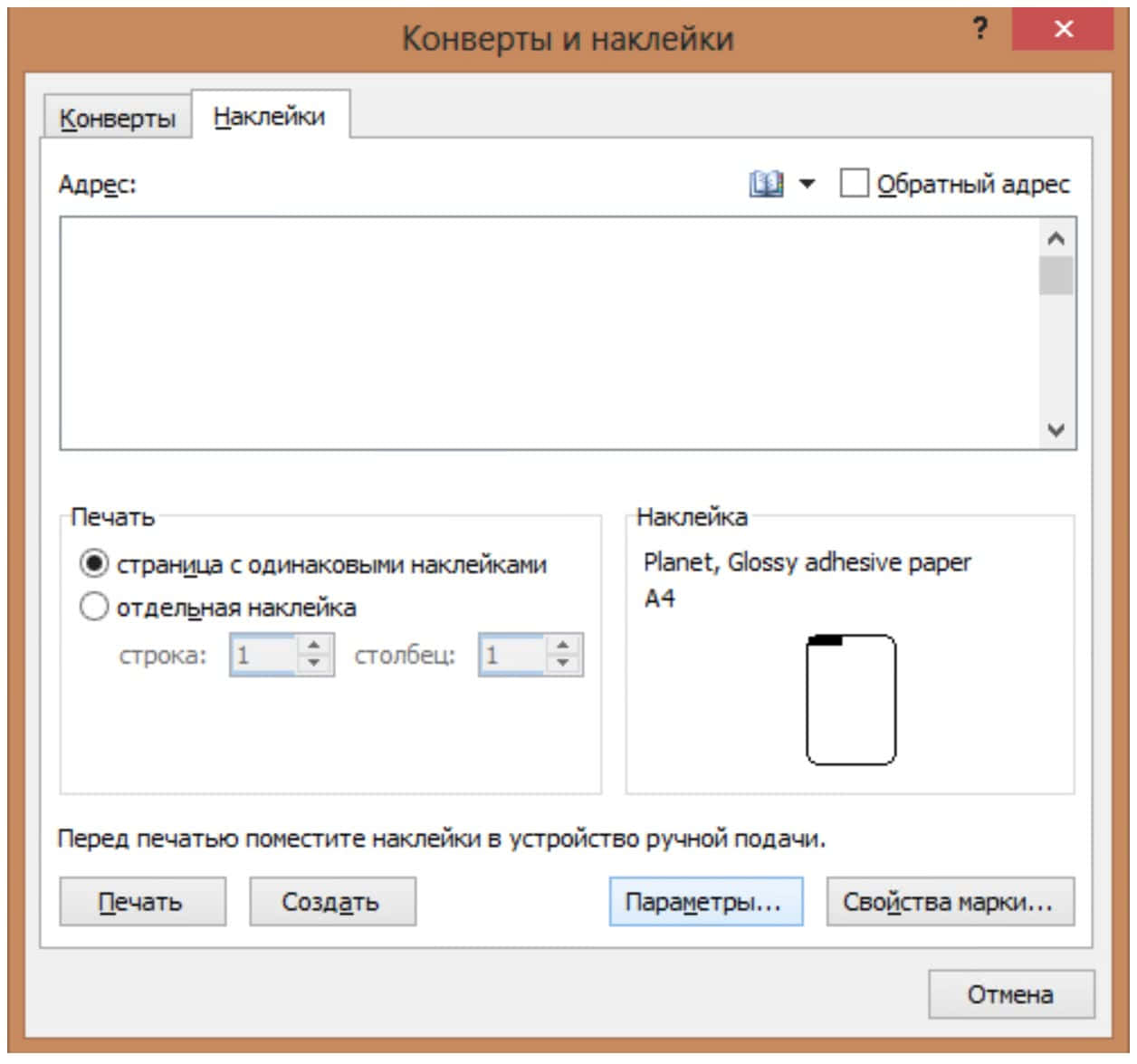
Task: Click the help question mark icon
Action: (x=979, y=30)
